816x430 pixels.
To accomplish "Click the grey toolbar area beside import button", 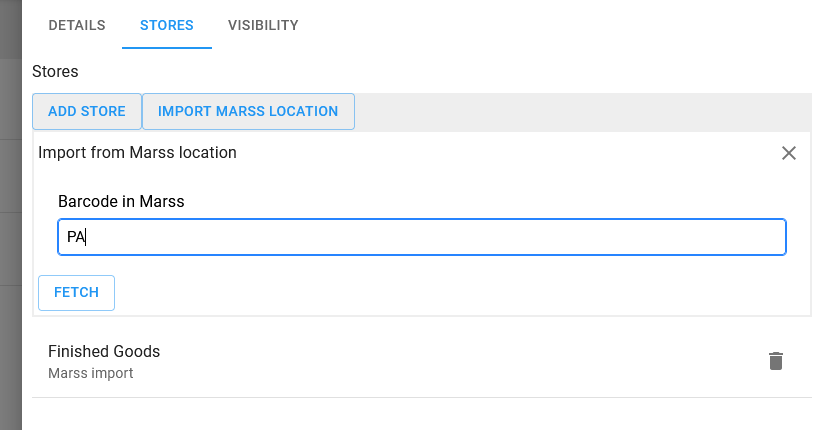I will (583, 111).
